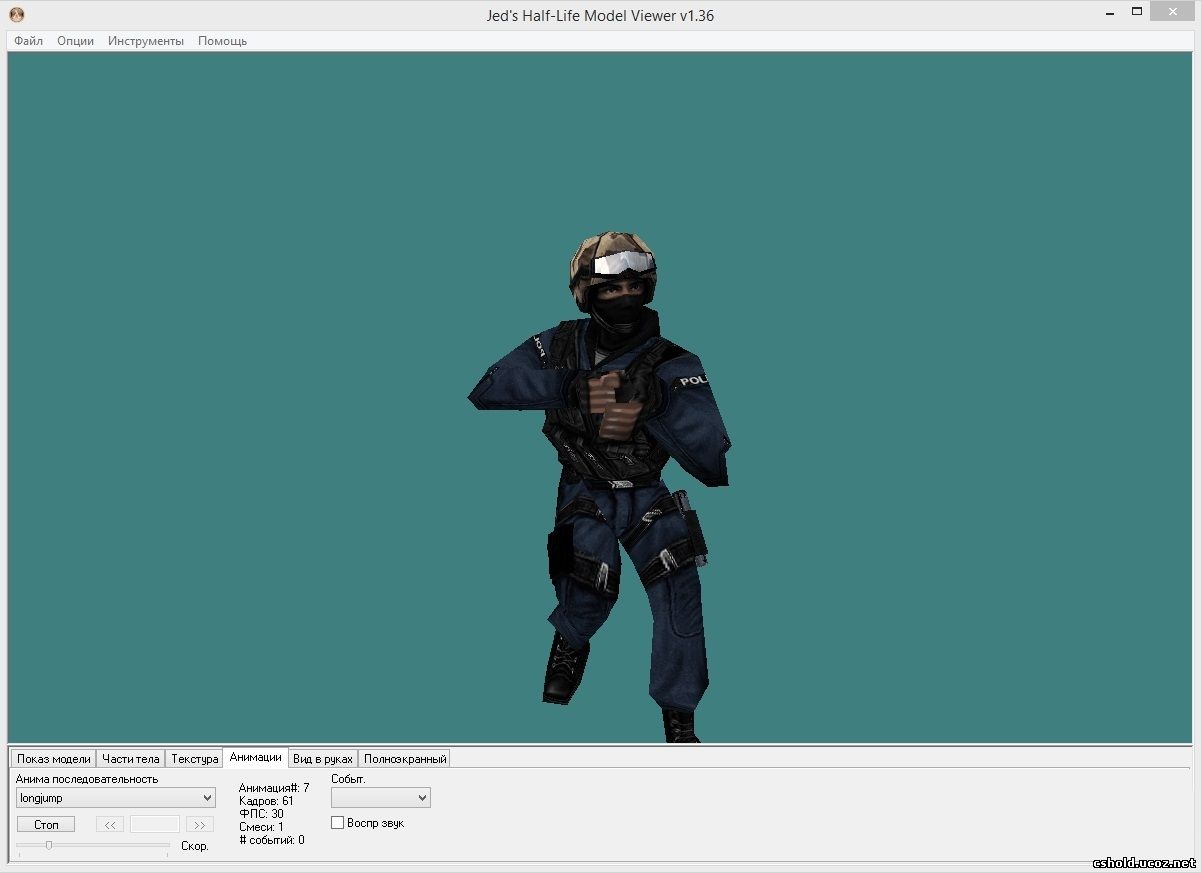
Task: Close the Model Viewer window
Action: (1172, 12)
